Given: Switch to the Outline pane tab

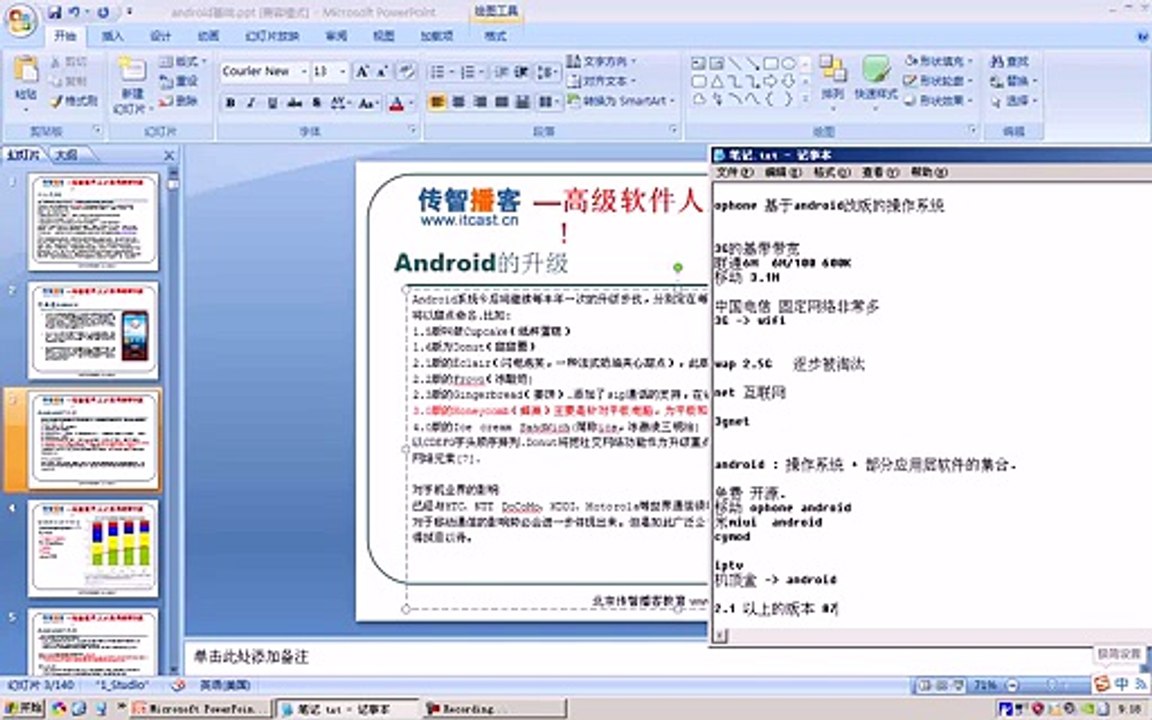Looking at the screenshot, I should coord(67,155).
